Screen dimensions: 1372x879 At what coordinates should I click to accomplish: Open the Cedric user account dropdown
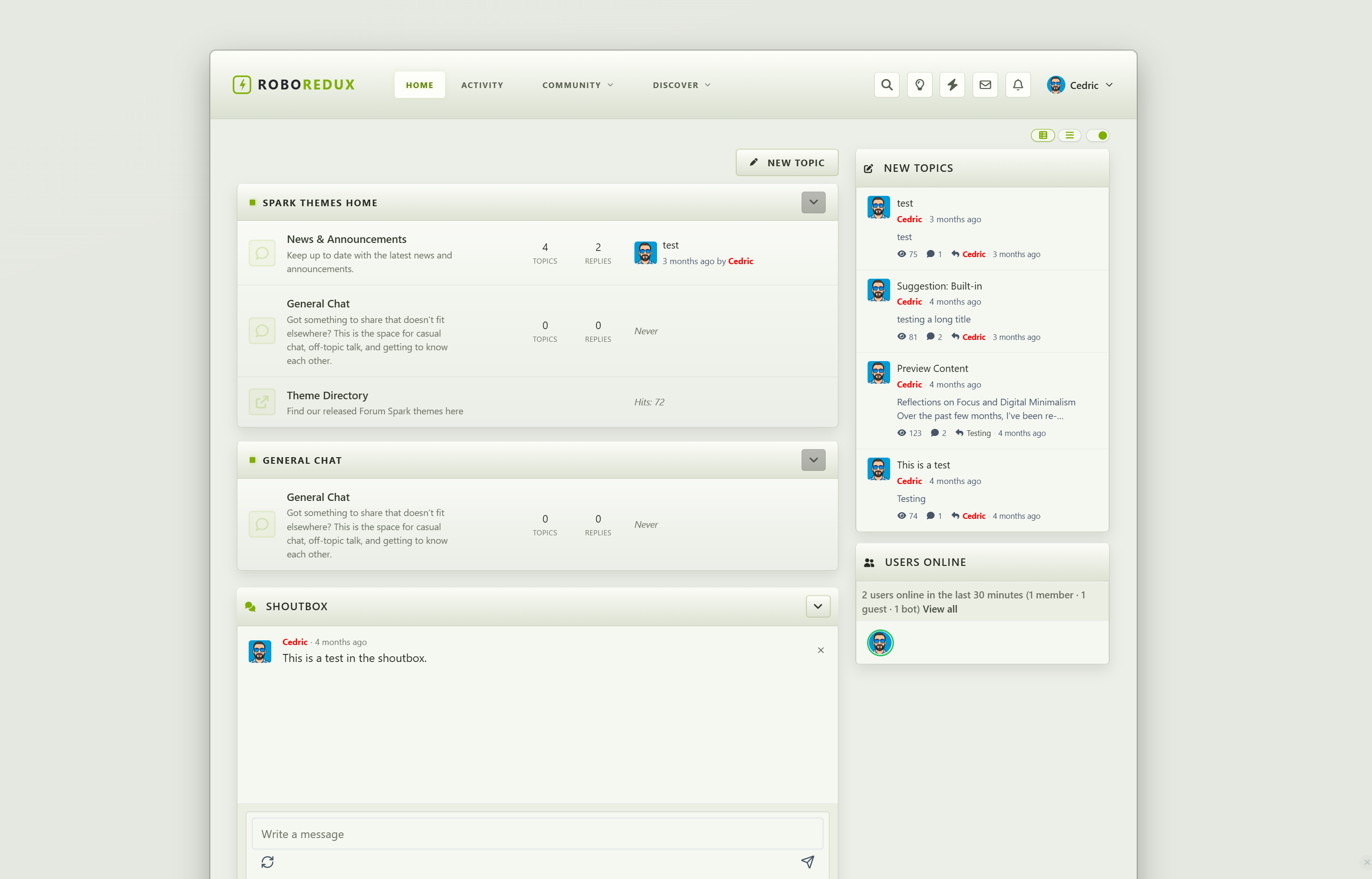[x=1080, y=85]
